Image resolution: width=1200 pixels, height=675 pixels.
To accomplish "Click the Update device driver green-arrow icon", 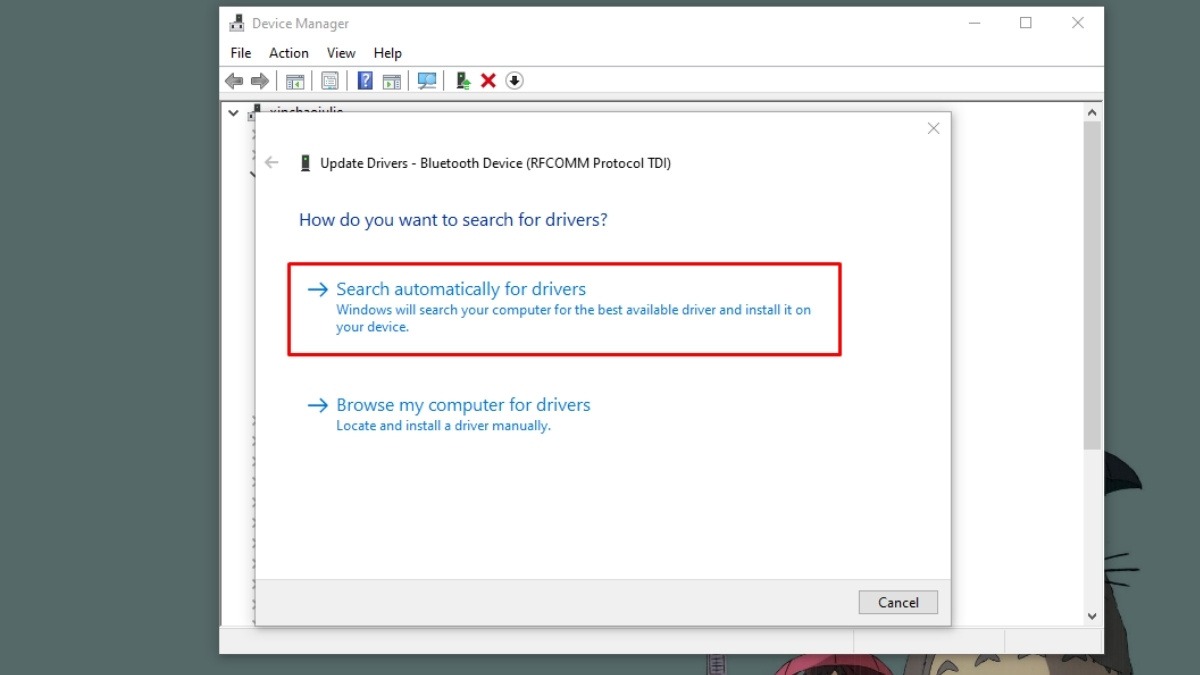I will click(462, 81).
